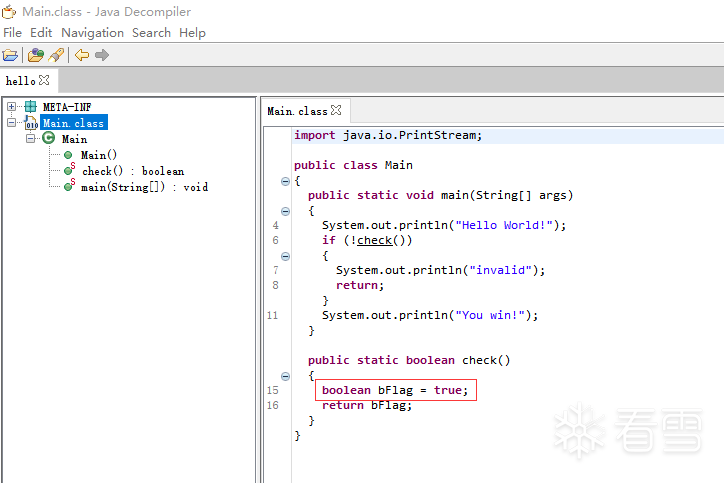Click the "invalid" println line
Screen dimensions: 724x483
pos(440,270)
